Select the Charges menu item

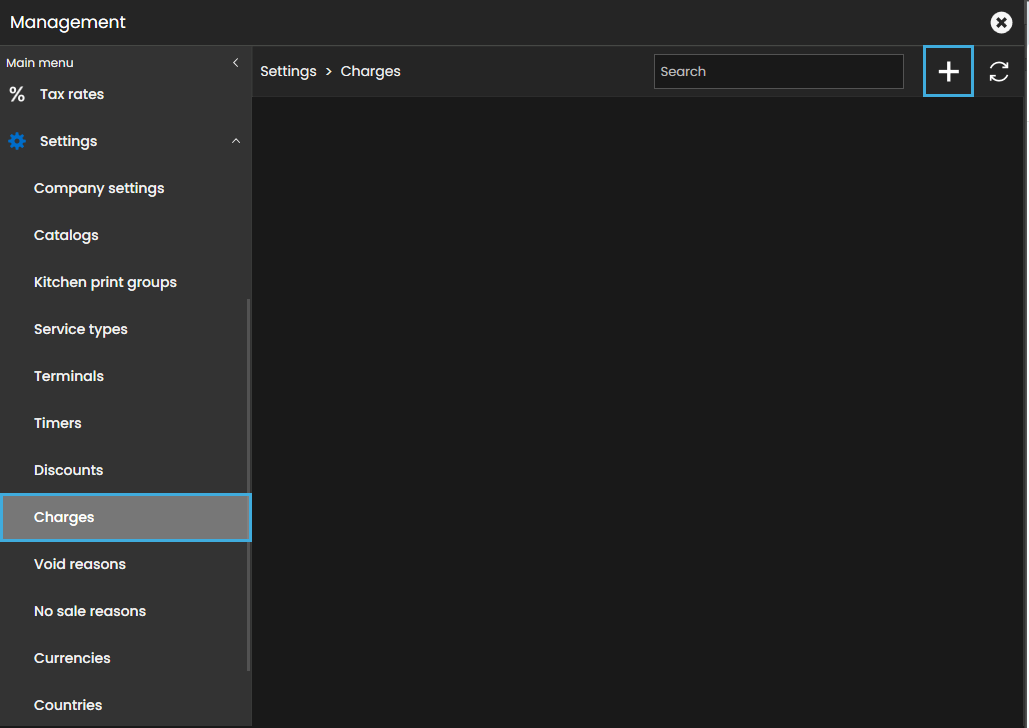click(64, 517)
